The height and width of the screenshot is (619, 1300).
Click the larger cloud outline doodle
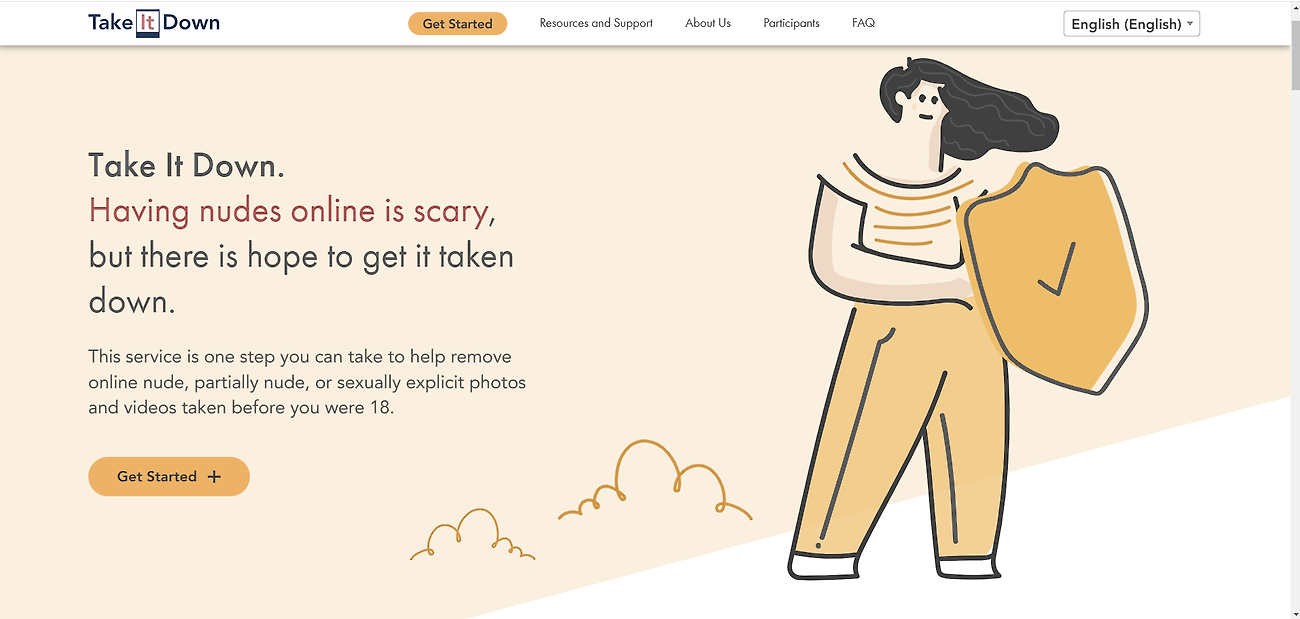[x=655, y=482]
